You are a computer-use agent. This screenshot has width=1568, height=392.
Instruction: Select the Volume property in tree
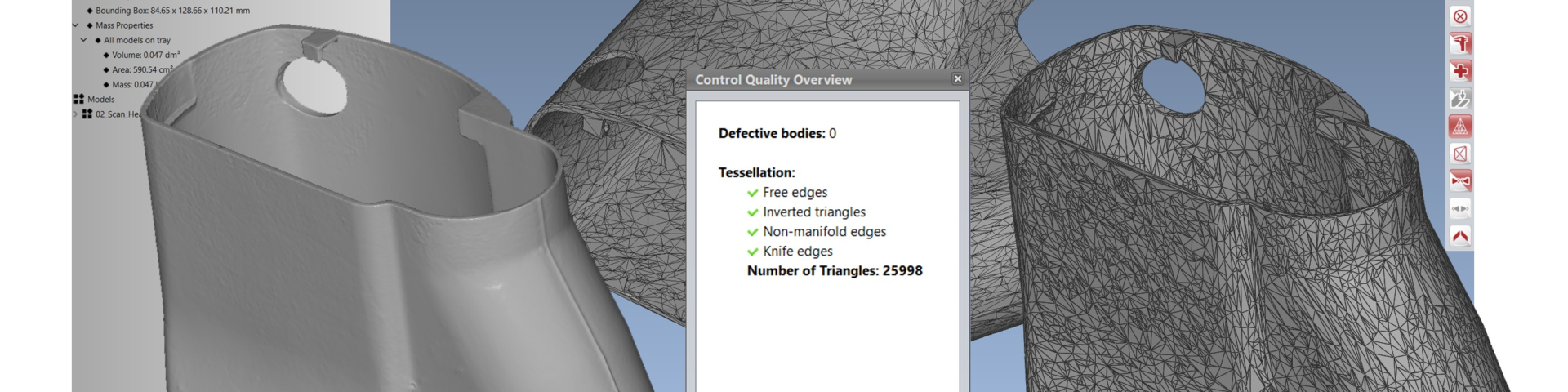click(145, 55)
